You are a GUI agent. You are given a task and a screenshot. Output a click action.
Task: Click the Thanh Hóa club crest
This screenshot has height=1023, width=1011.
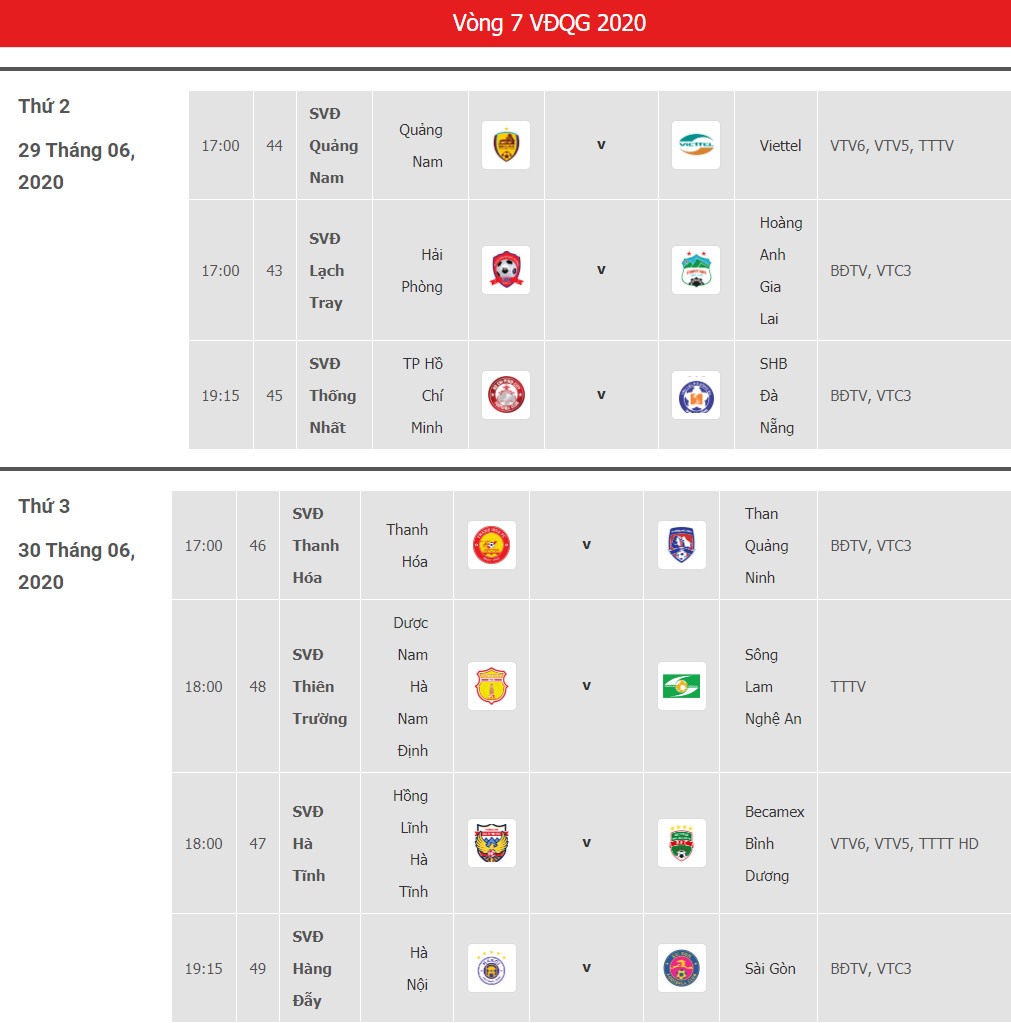coord(492,545)
